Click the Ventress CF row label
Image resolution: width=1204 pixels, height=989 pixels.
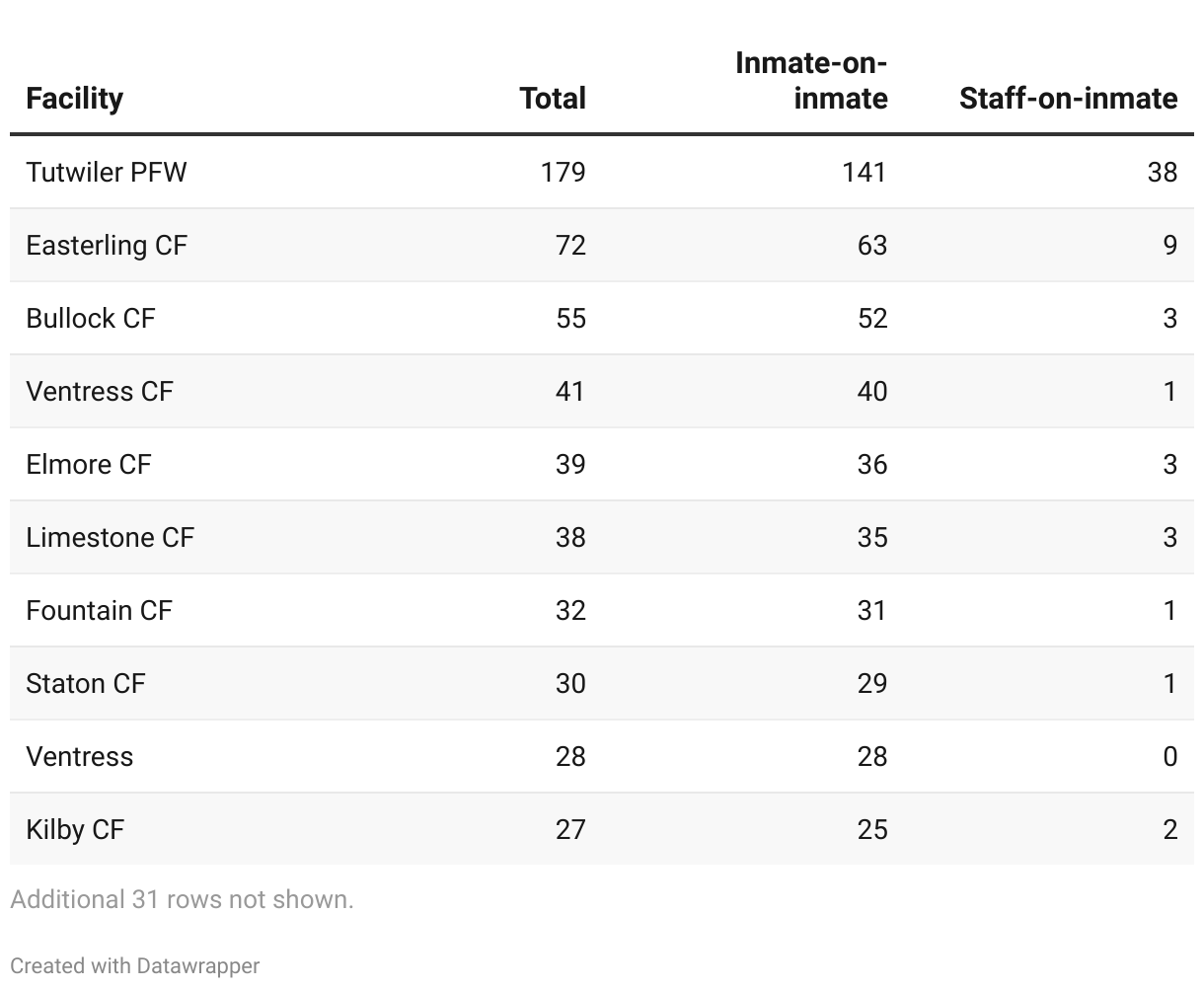coord(100,391)
